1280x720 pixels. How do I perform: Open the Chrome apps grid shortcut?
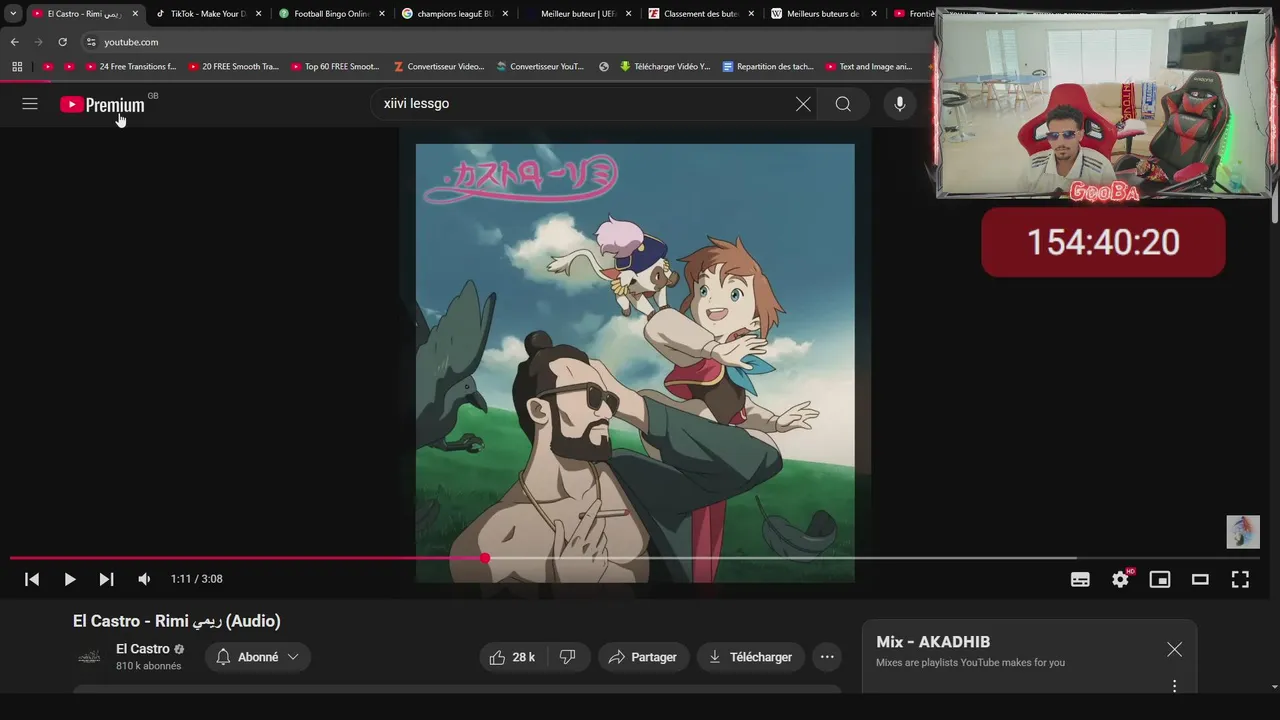pyautogui.click(x=17, y=67)
